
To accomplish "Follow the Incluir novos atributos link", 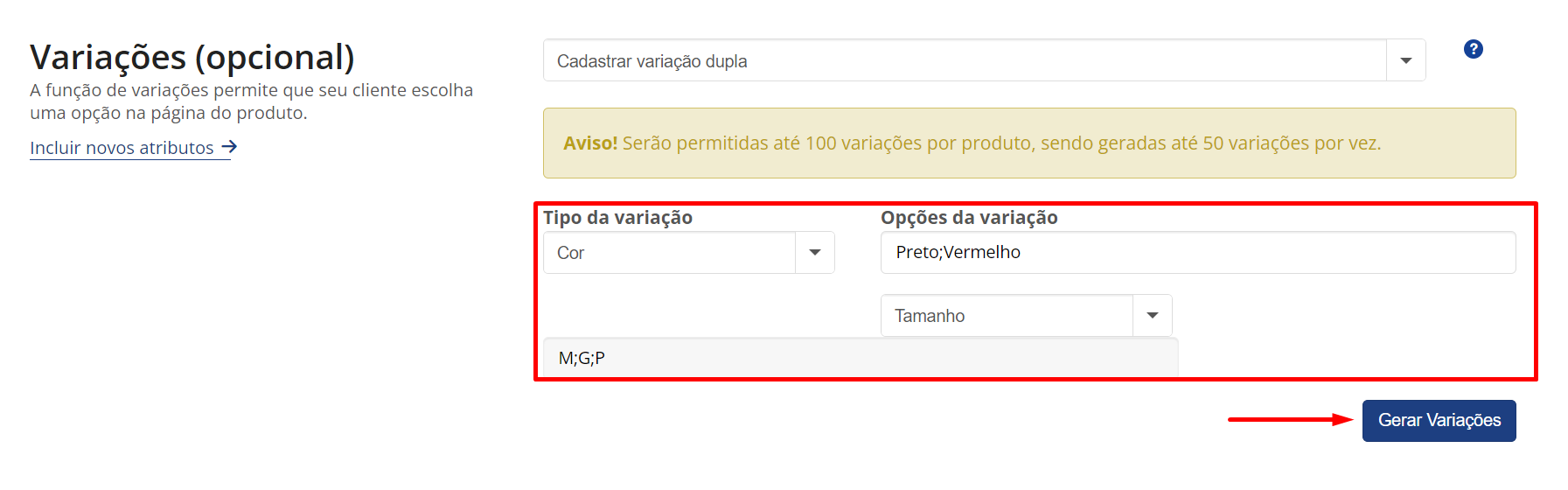I will point(122,147).
